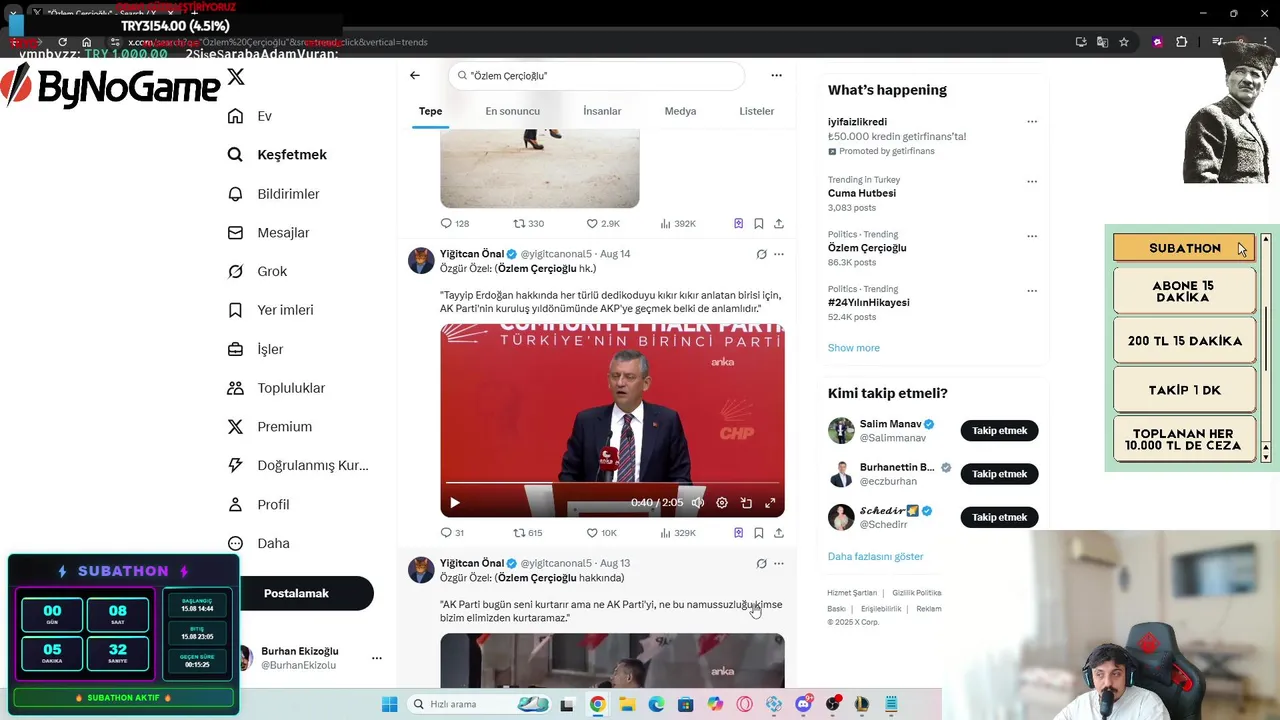The image size is (1280, 720).
Task: Open Grok explain icon on Aug 14 tweet
Action: coord(761,254)
